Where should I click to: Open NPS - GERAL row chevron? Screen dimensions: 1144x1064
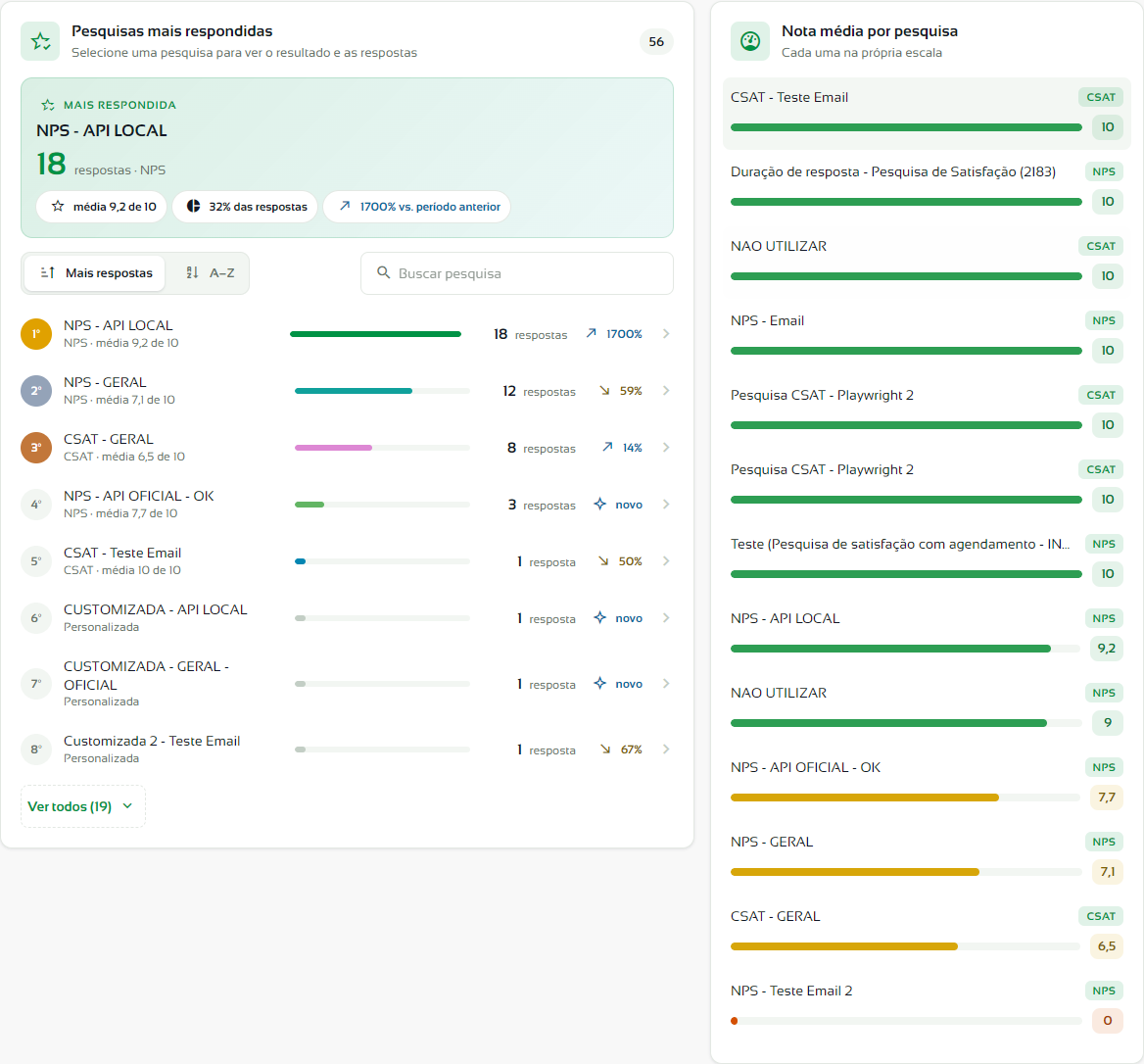666,391
